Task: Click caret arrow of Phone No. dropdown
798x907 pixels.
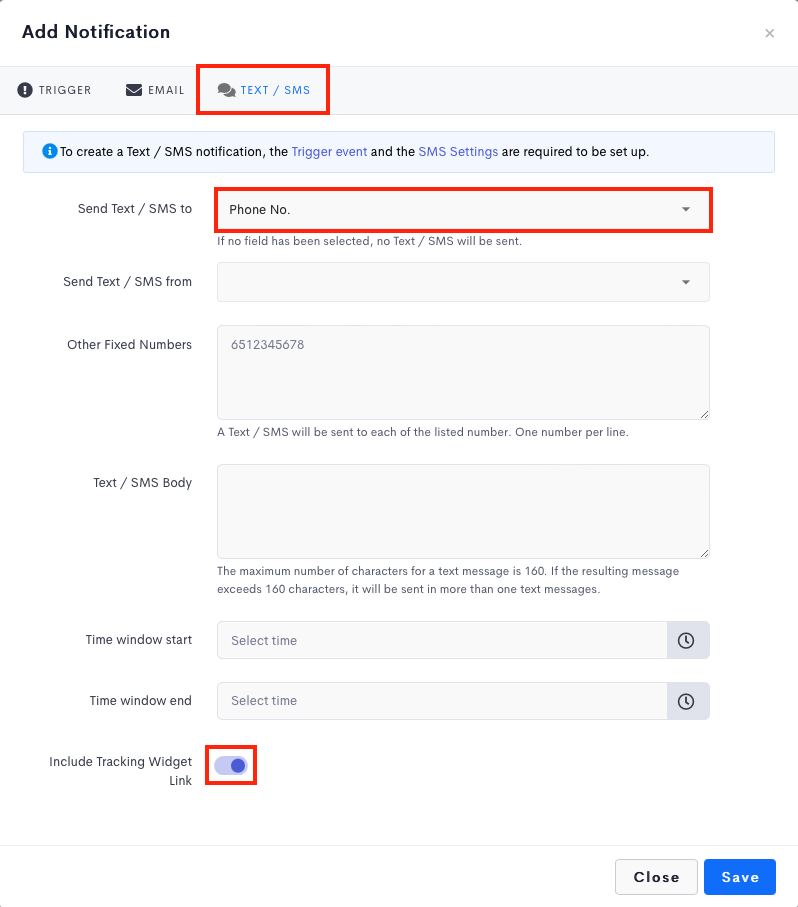Action: [686, 209]
